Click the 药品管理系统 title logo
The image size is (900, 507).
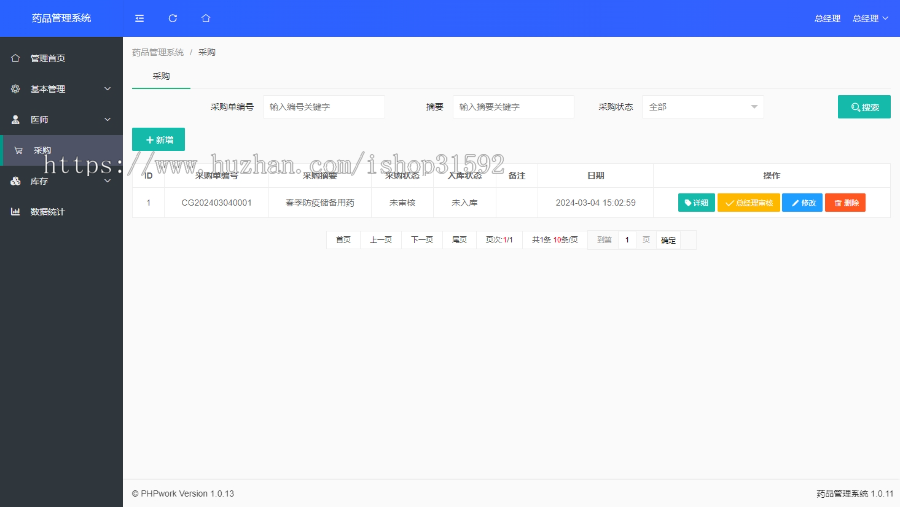(x=61, y=18)
